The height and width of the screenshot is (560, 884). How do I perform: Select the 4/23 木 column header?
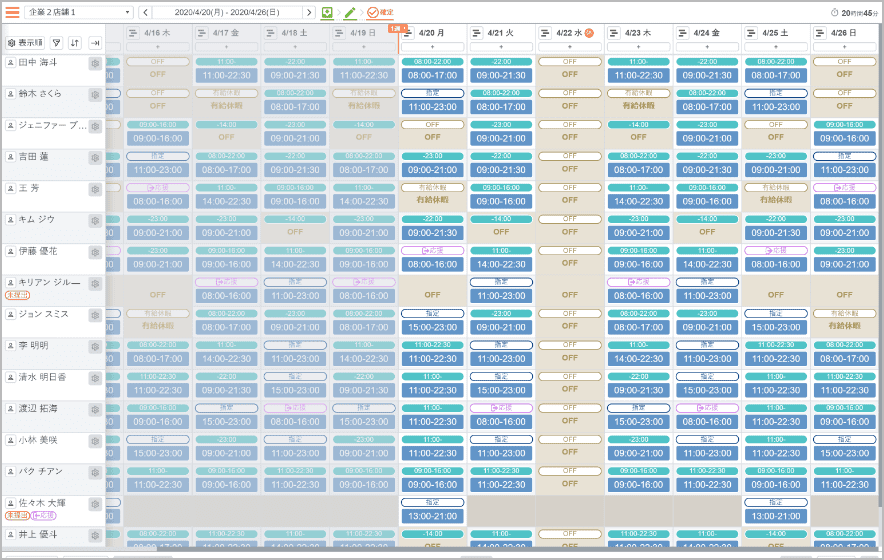638,33
